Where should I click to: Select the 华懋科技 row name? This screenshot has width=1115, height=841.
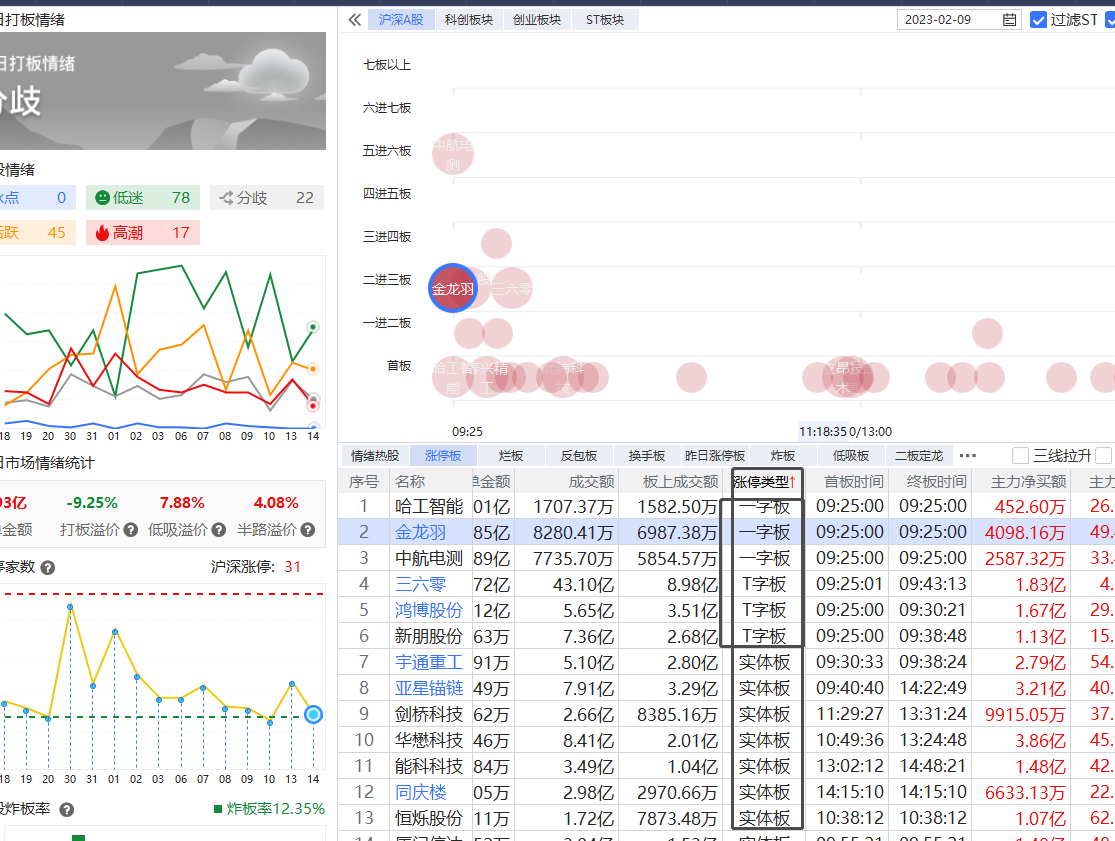429,740
